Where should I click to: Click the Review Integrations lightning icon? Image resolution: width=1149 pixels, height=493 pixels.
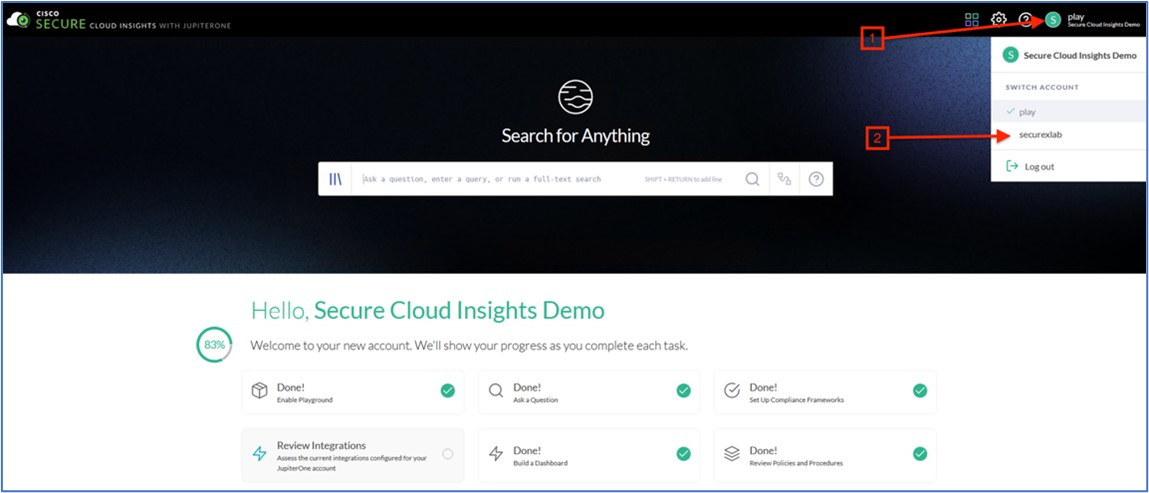pyautogui.click(x=259, y=454)
